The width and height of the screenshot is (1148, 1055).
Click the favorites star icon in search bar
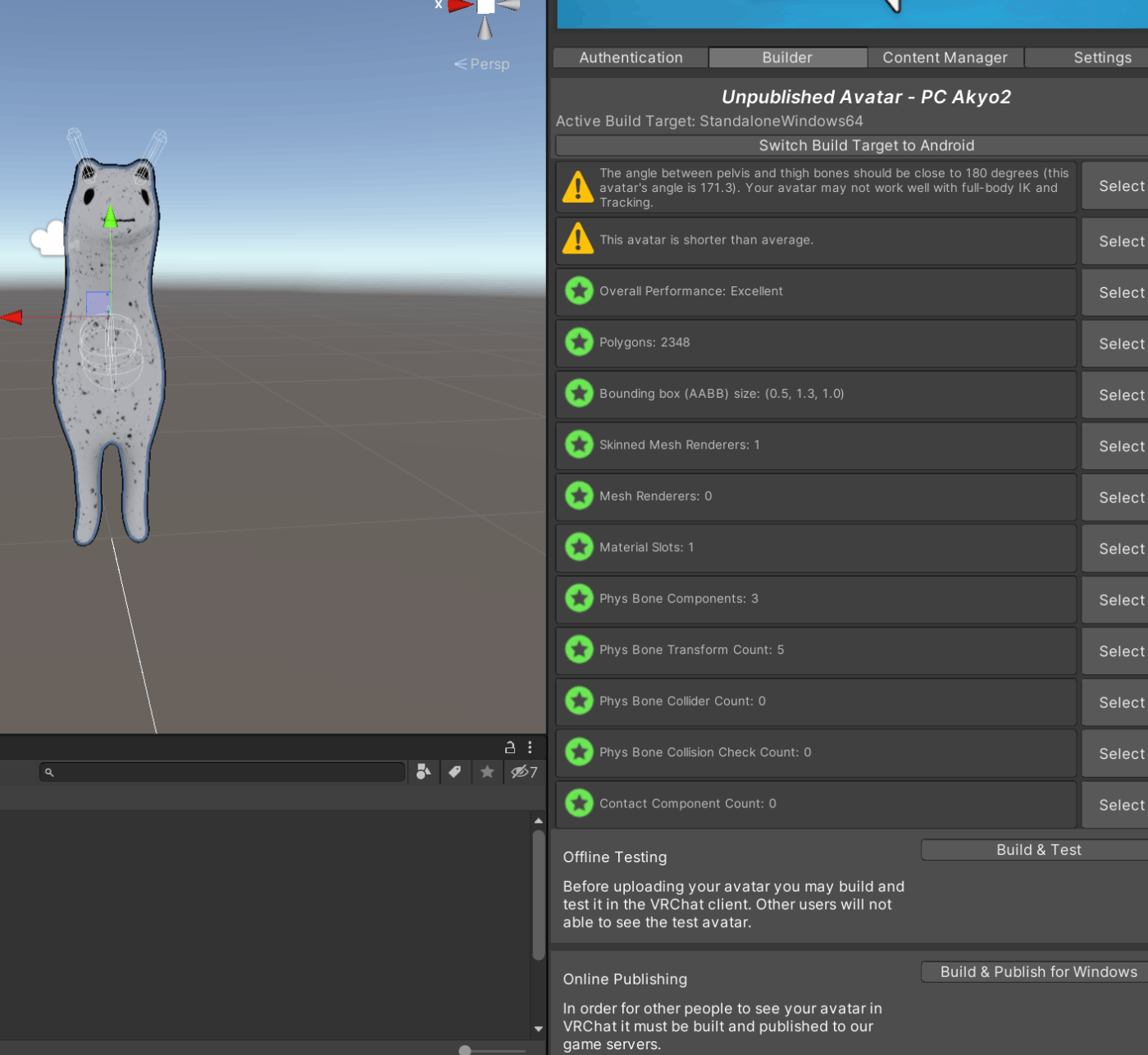(487, 772)
